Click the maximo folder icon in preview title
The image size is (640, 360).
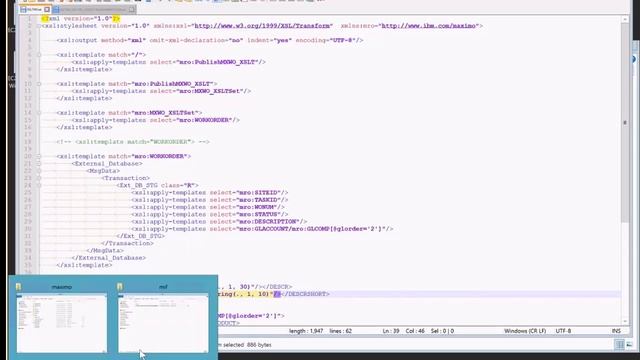[18, 287]
